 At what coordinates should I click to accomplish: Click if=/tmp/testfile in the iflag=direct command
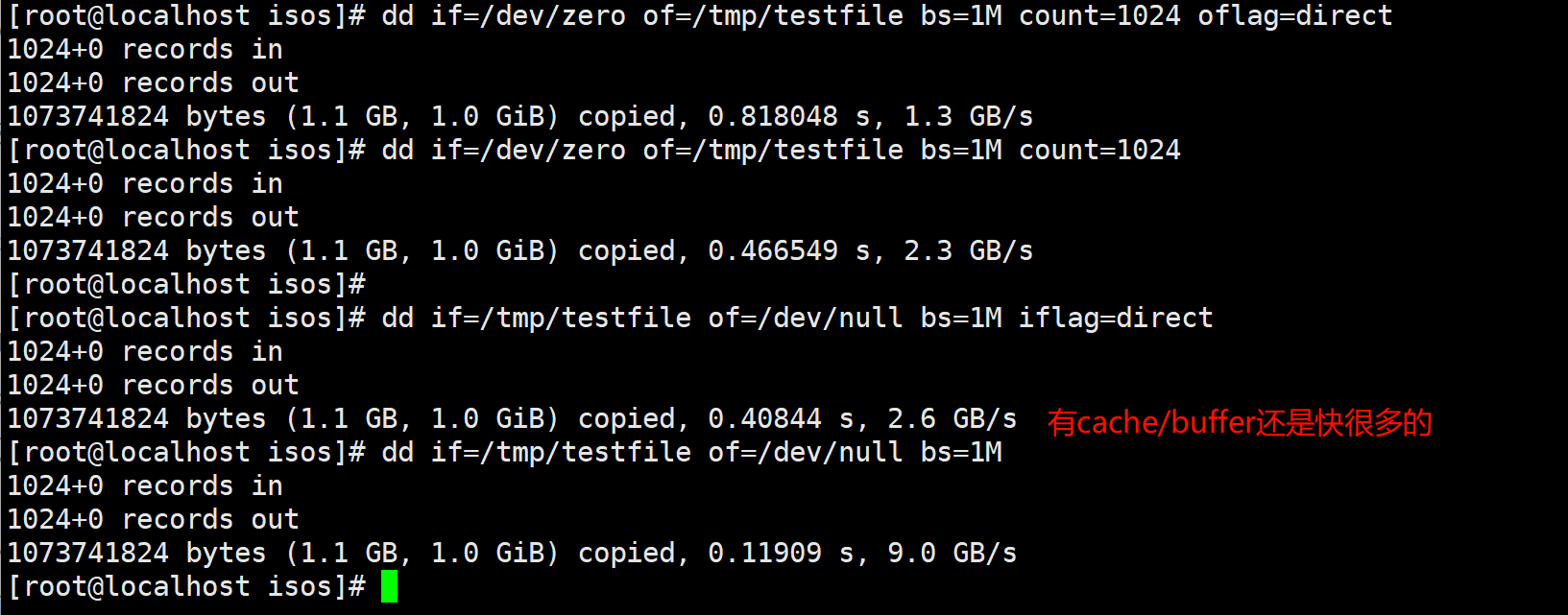(x=561, y=318)
